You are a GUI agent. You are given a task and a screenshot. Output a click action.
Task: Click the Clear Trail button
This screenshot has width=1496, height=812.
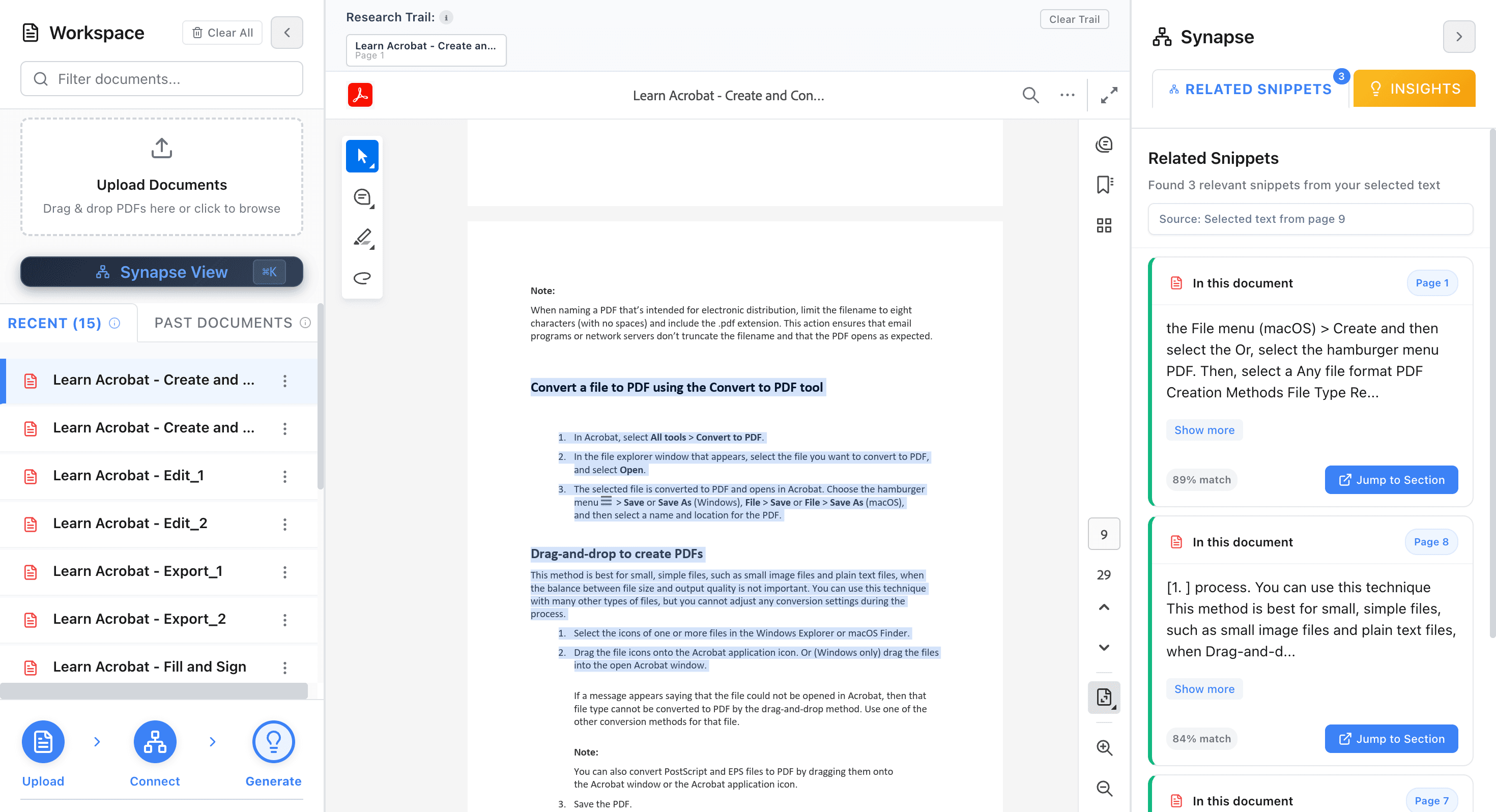1074,19
